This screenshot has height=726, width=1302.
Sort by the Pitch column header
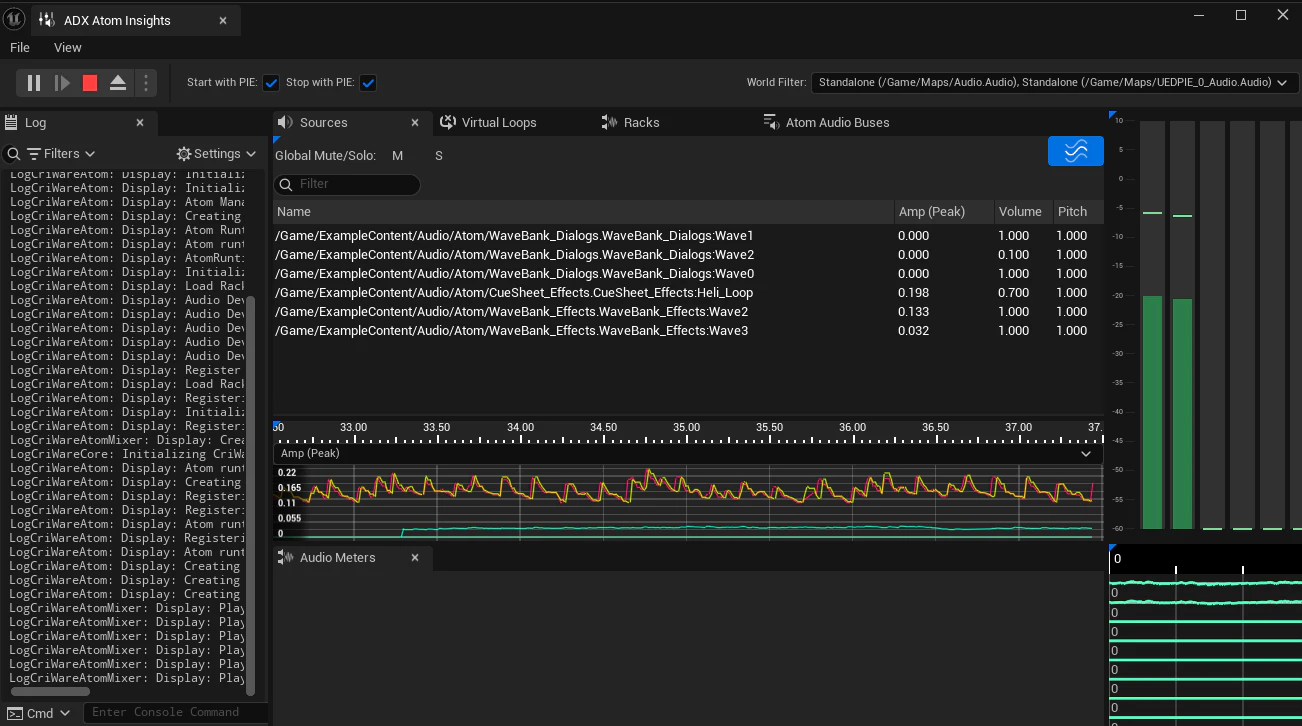coord(1078,211)
